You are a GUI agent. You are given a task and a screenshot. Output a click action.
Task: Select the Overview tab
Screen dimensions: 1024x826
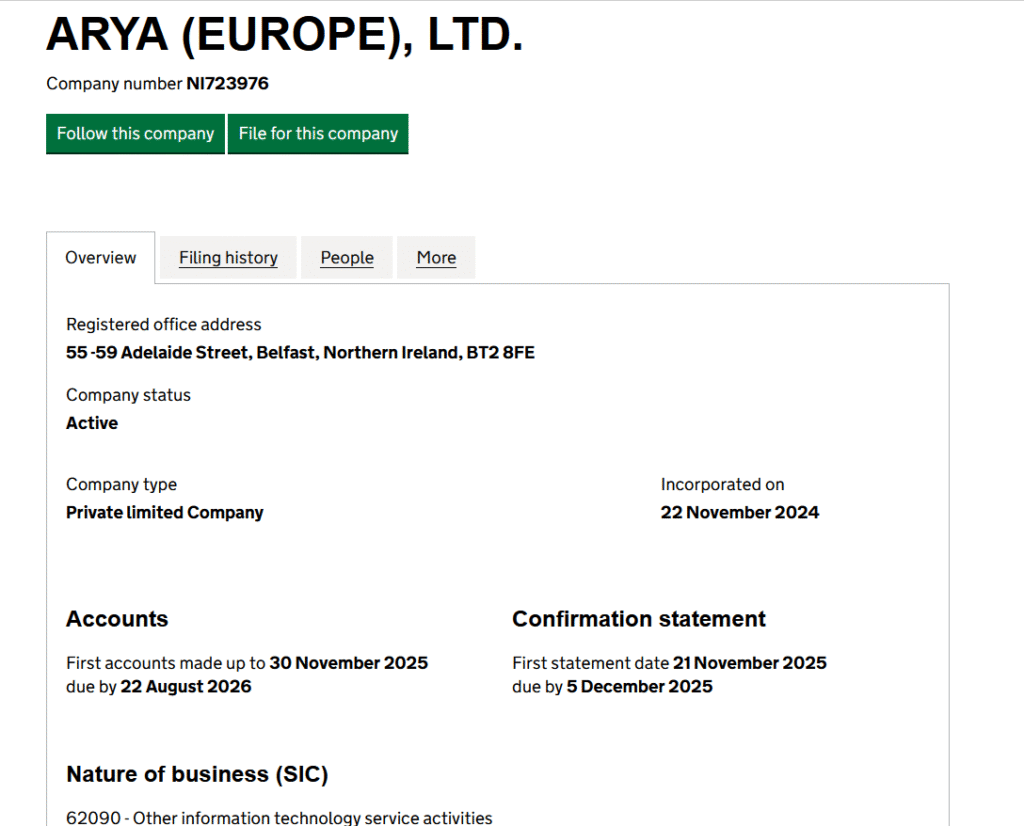[x=101, y=258]
